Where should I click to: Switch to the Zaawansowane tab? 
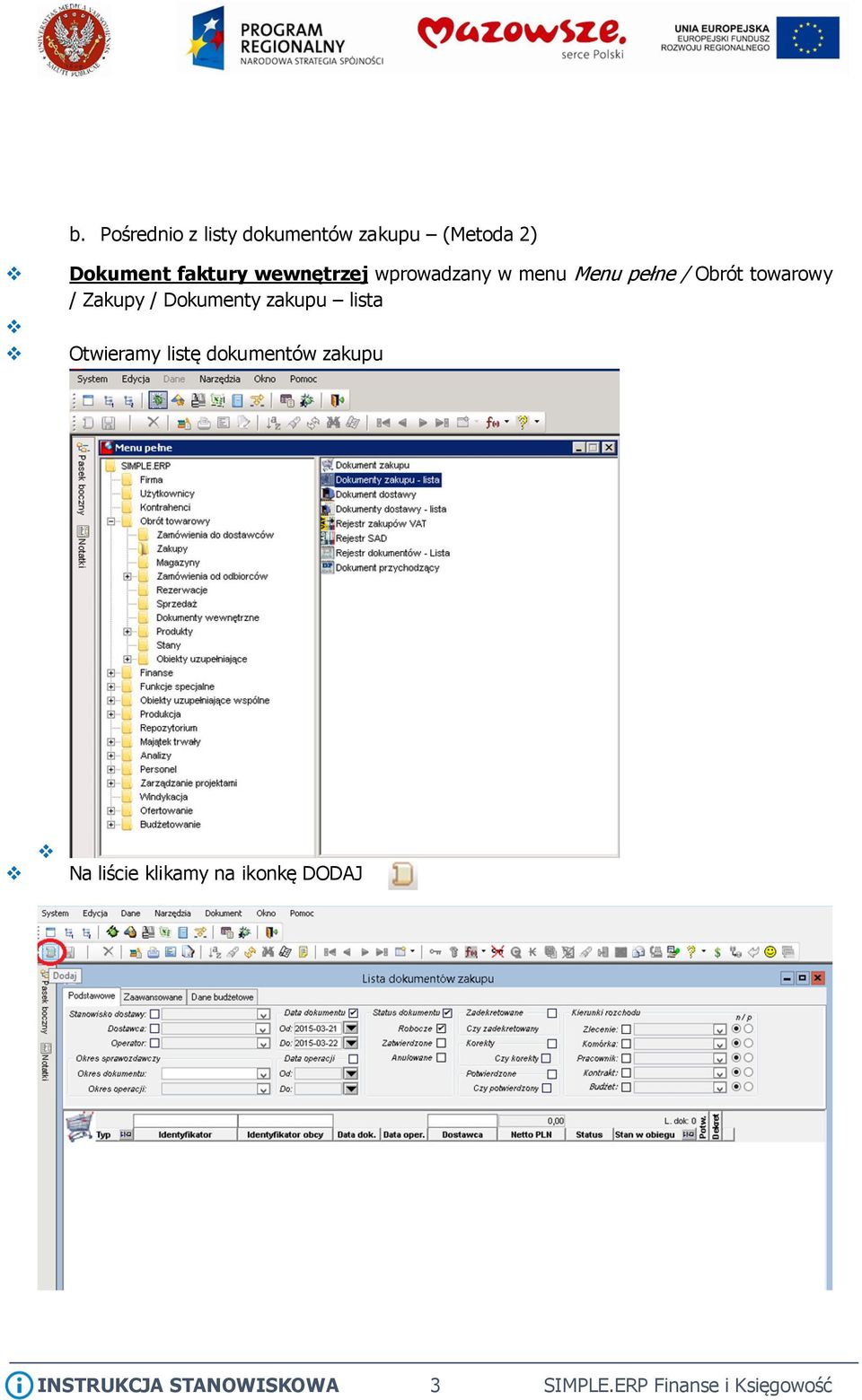[x=153, y=997]
